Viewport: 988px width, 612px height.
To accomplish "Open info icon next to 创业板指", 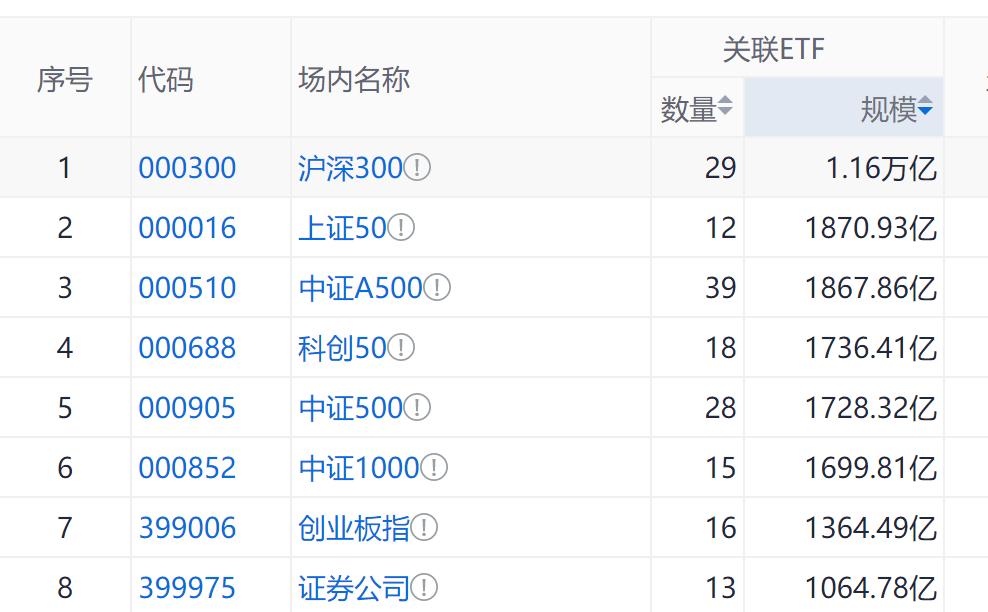I will [x=423, y=528].
